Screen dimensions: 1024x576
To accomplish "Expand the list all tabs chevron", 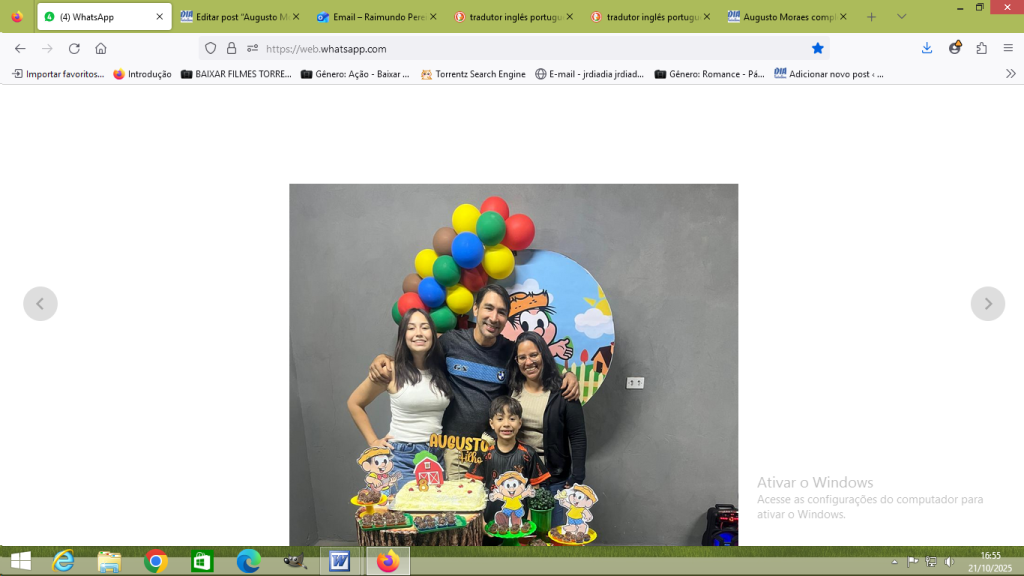I will (901, 17).
